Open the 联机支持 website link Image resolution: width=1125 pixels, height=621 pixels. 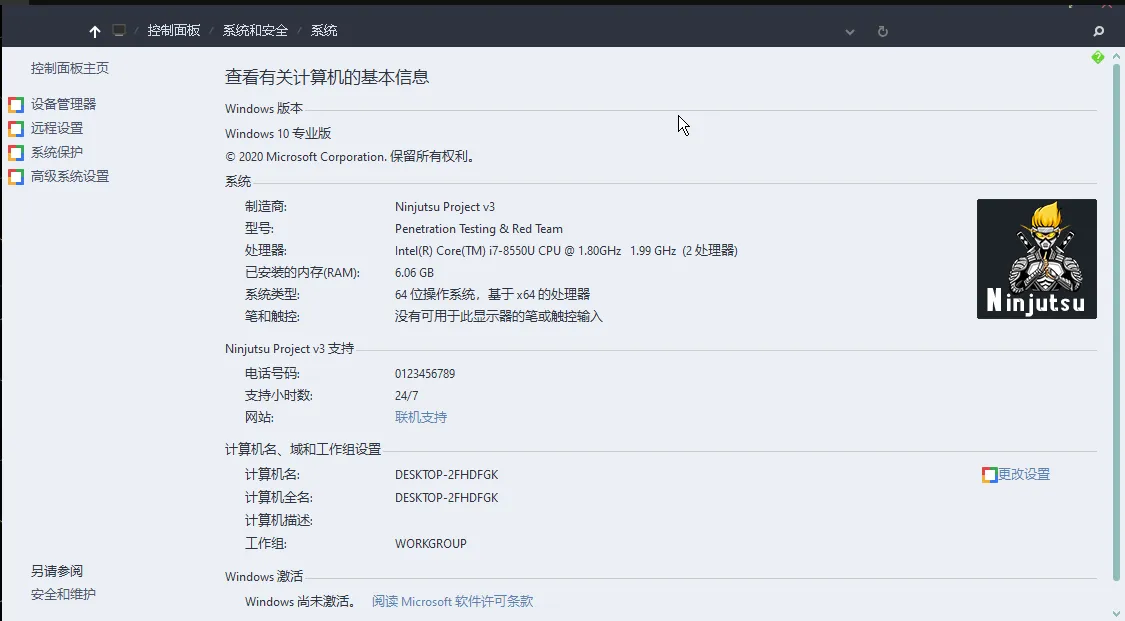[x=420, y=417]
